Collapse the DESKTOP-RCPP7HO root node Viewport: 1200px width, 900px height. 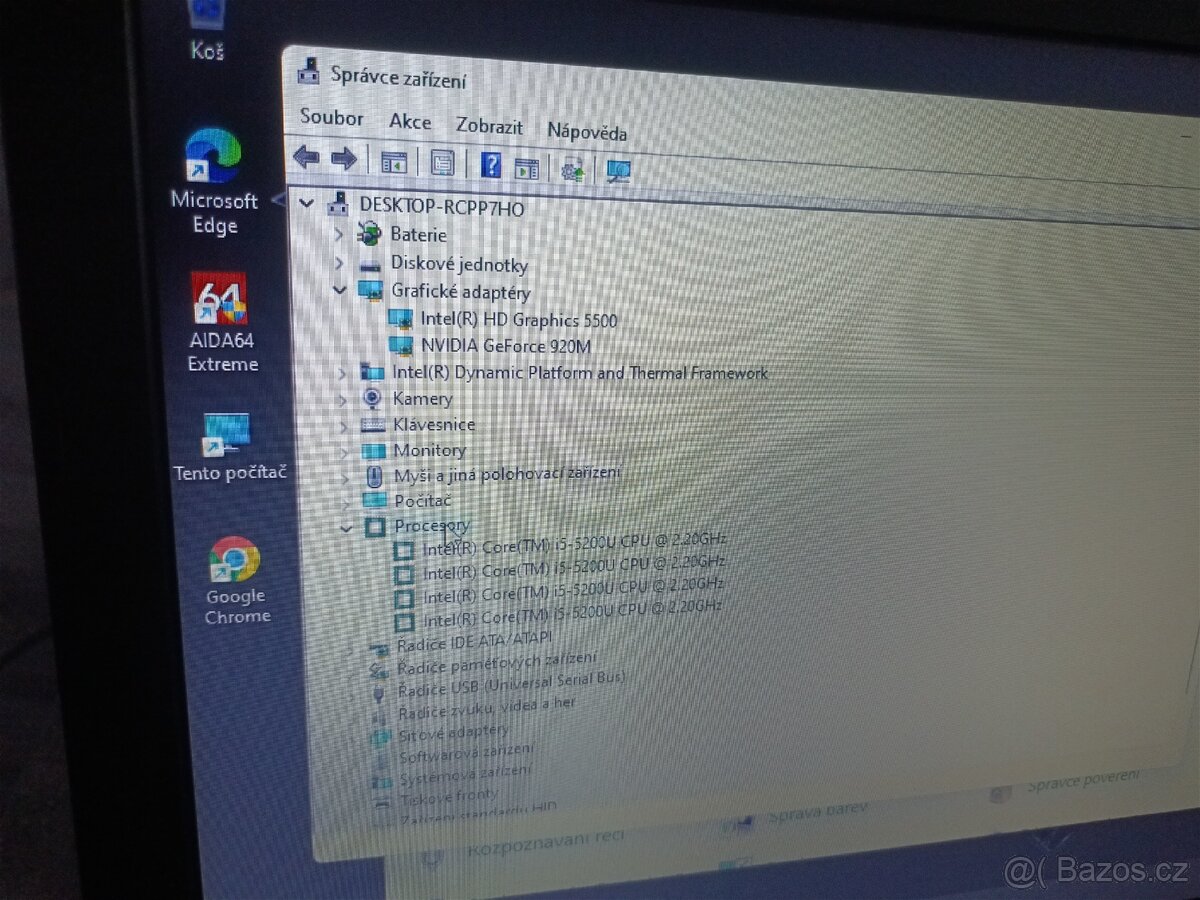(306, 203)
